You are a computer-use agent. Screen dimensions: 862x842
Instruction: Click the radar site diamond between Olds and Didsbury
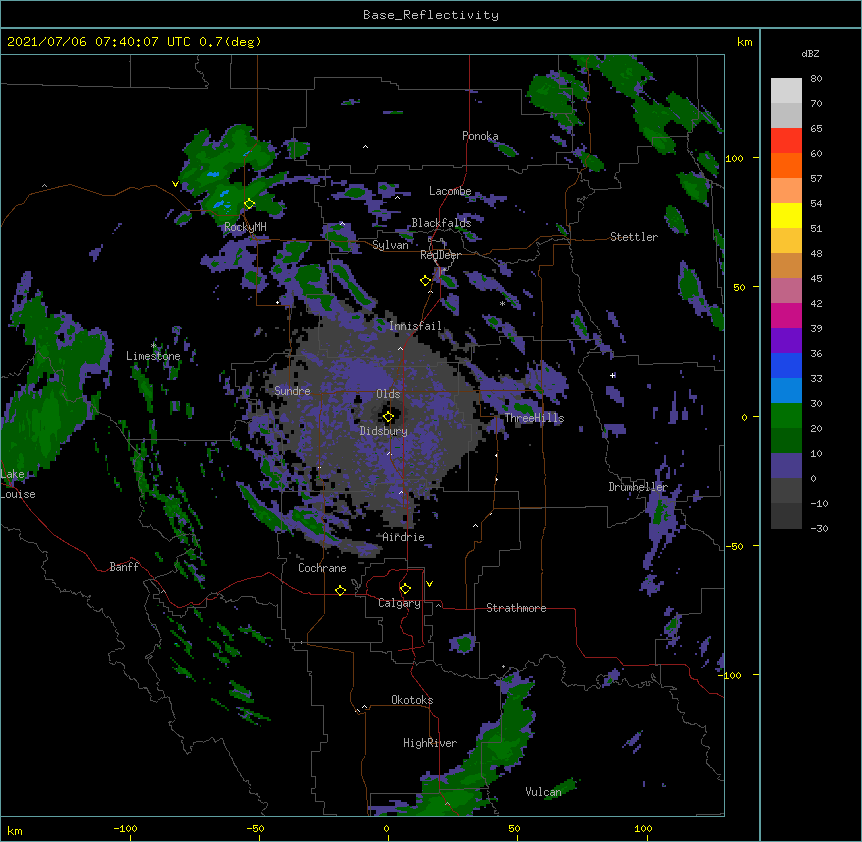[388, 417]
